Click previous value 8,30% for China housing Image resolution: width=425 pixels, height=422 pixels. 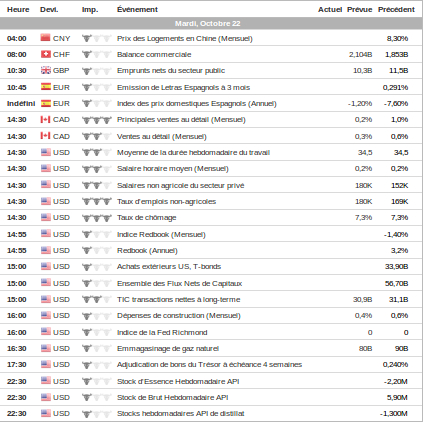click(397, 38)
